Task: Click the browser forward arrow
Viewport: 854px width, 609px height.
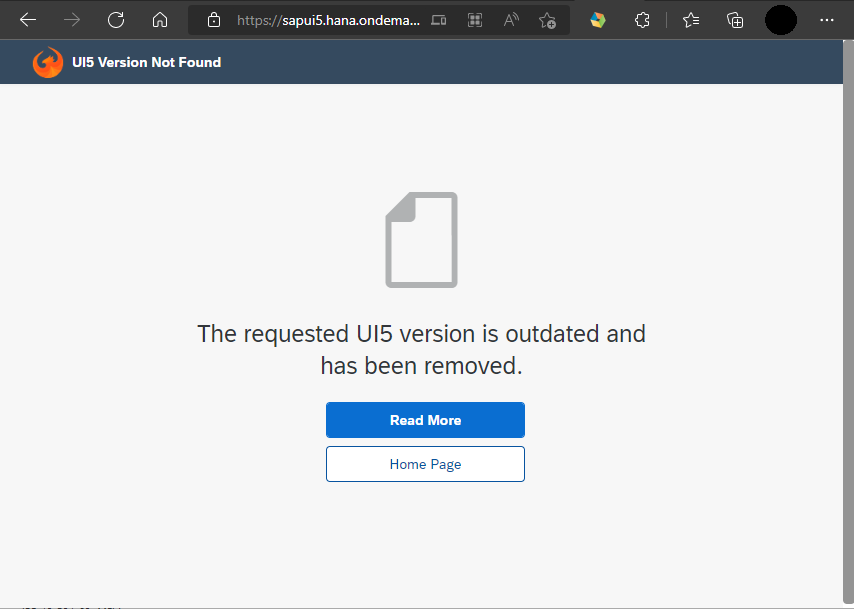Action: [x=72, y=20]
